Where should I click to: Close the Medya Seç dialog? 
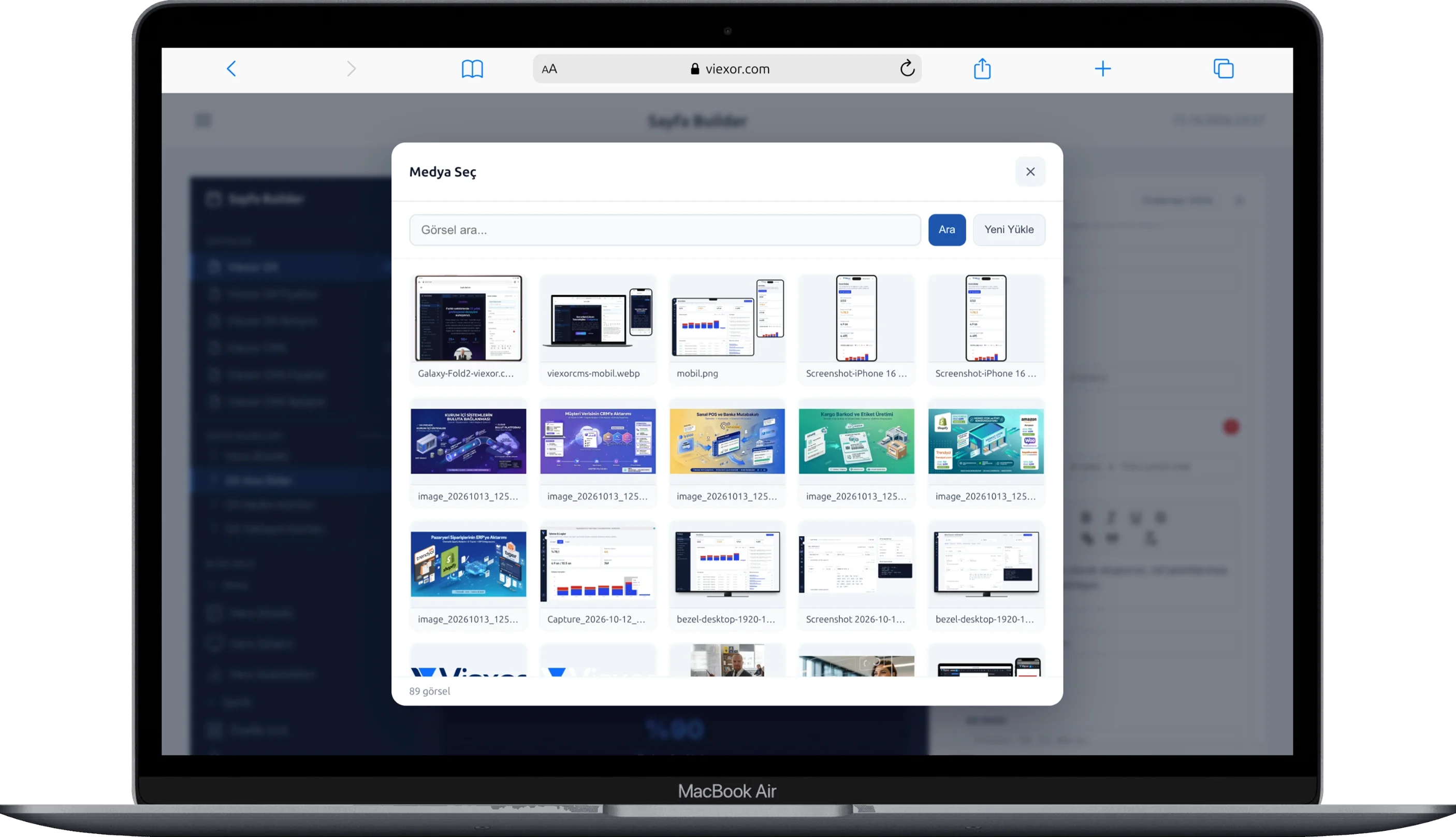click(1030, 171)
